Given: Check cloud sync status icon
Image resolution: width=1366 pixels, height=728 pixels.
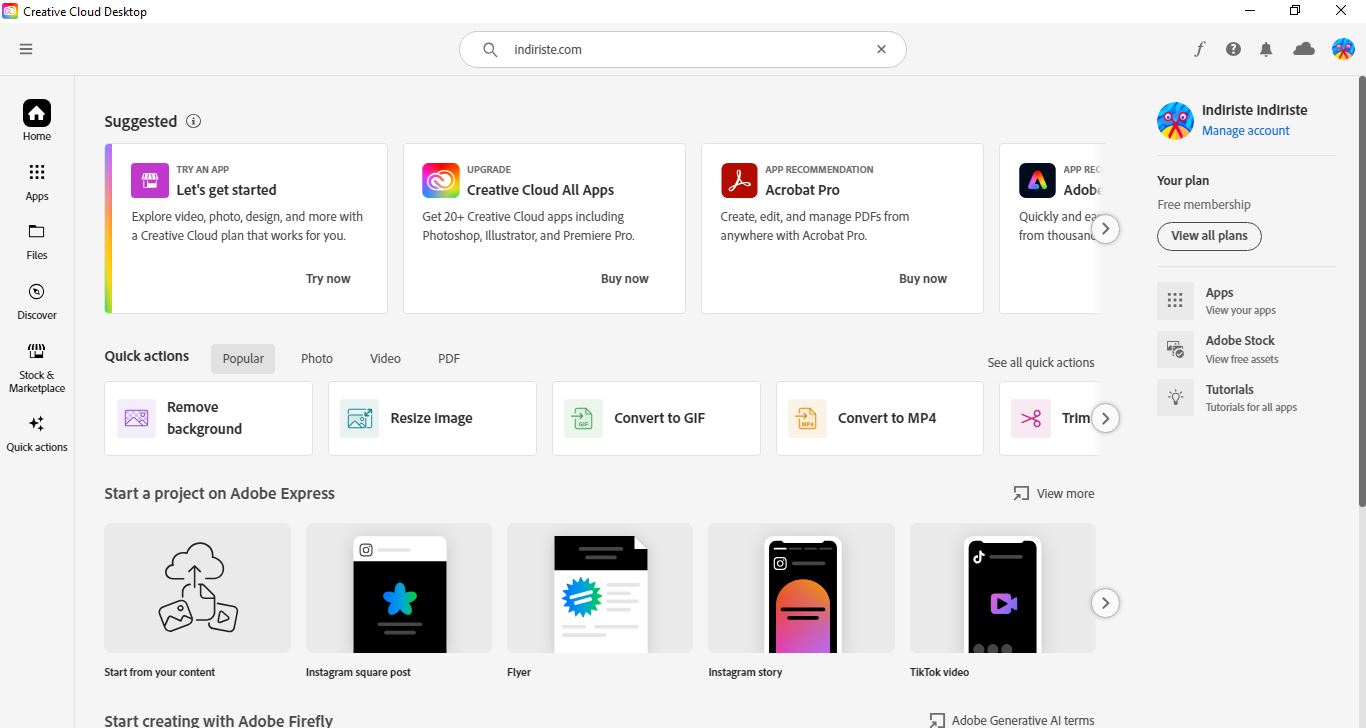Looking at the screenshot, I should point(1304,49).
